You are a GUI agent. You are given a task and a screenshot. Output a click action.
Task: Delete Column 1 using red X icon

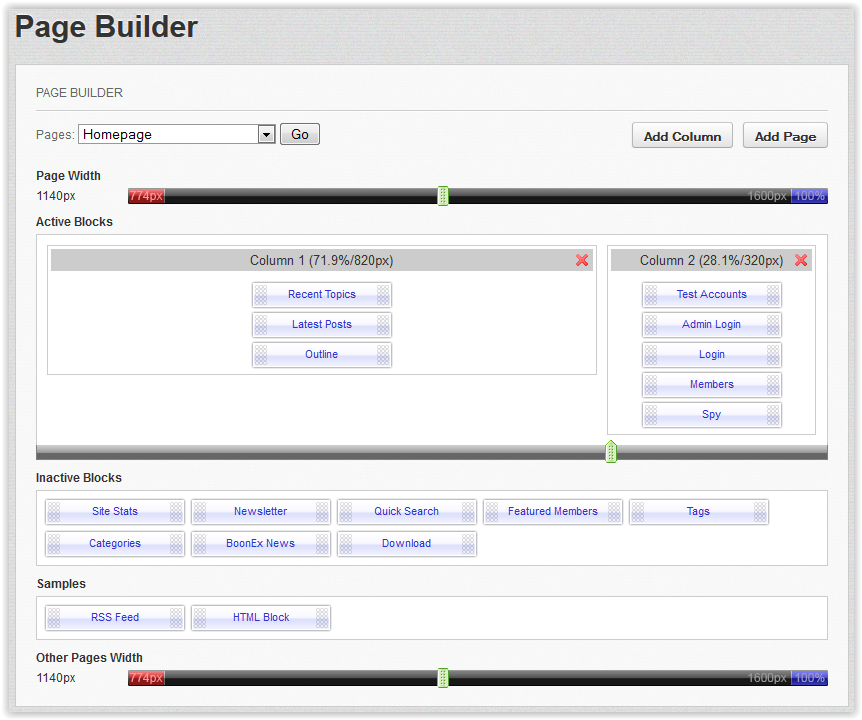pos(582,260)
